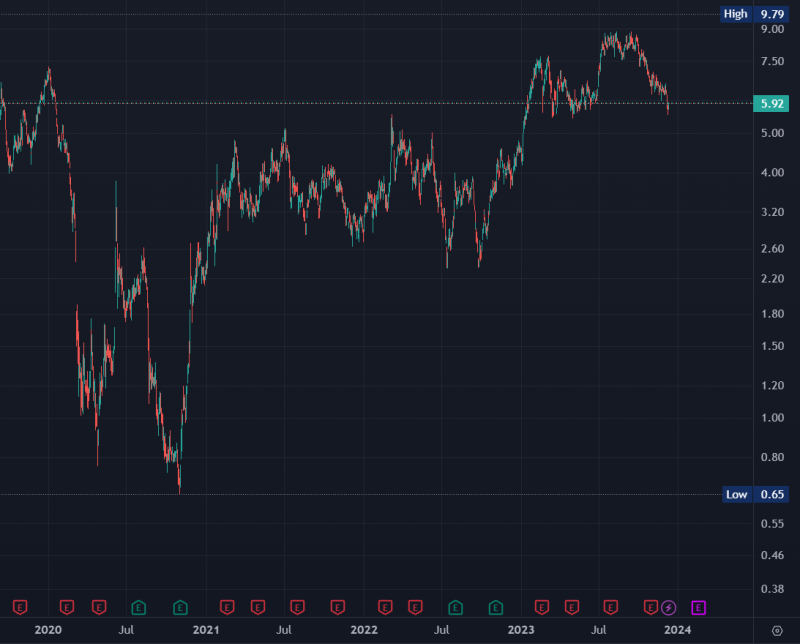The width and height of the screenshot is (800, 644).
Task: Select the 2024 label on time axis
Action: click(x=678, y=629)
